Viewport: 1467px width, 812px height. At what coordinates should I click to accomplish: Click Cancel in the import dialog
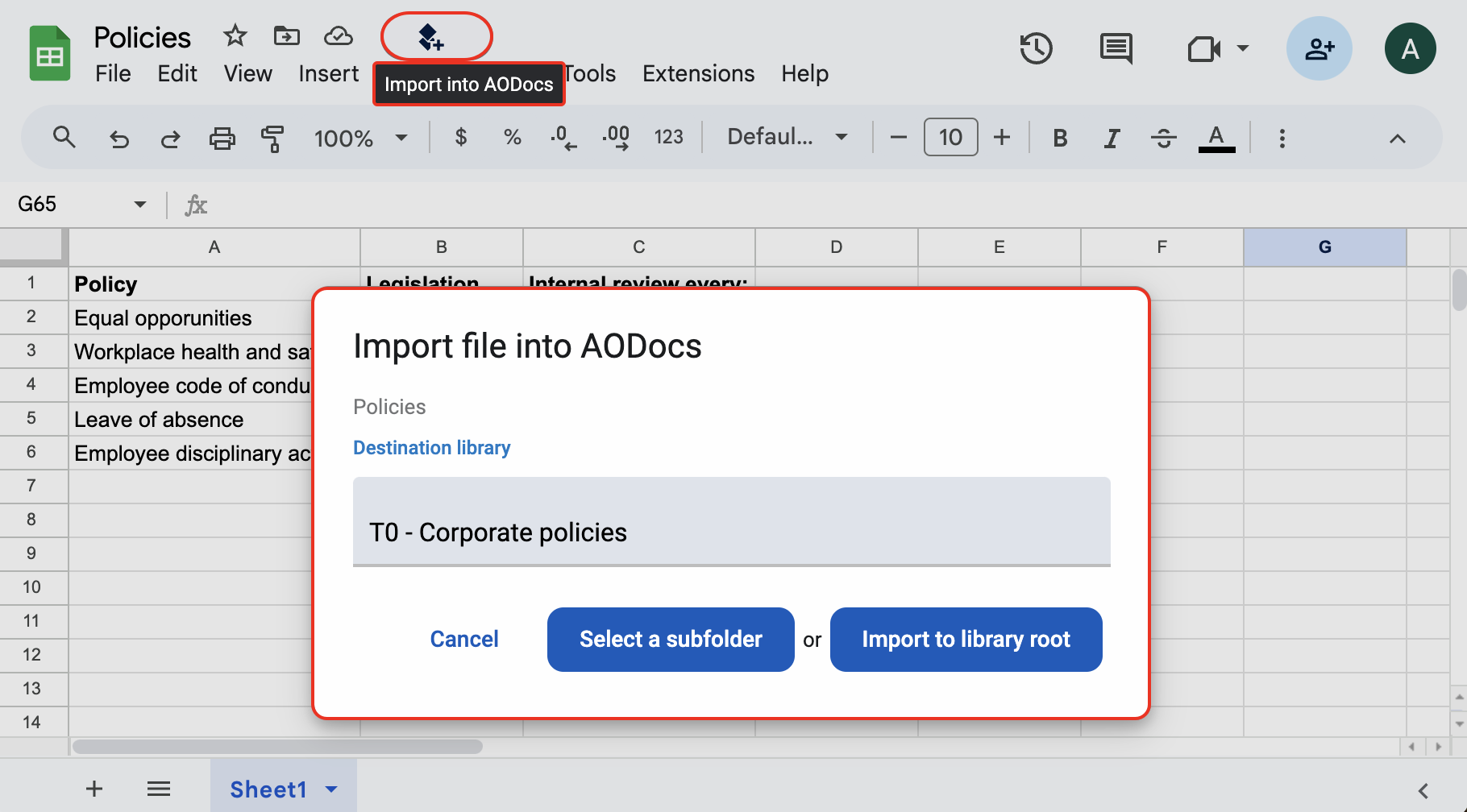click(464, 640)
